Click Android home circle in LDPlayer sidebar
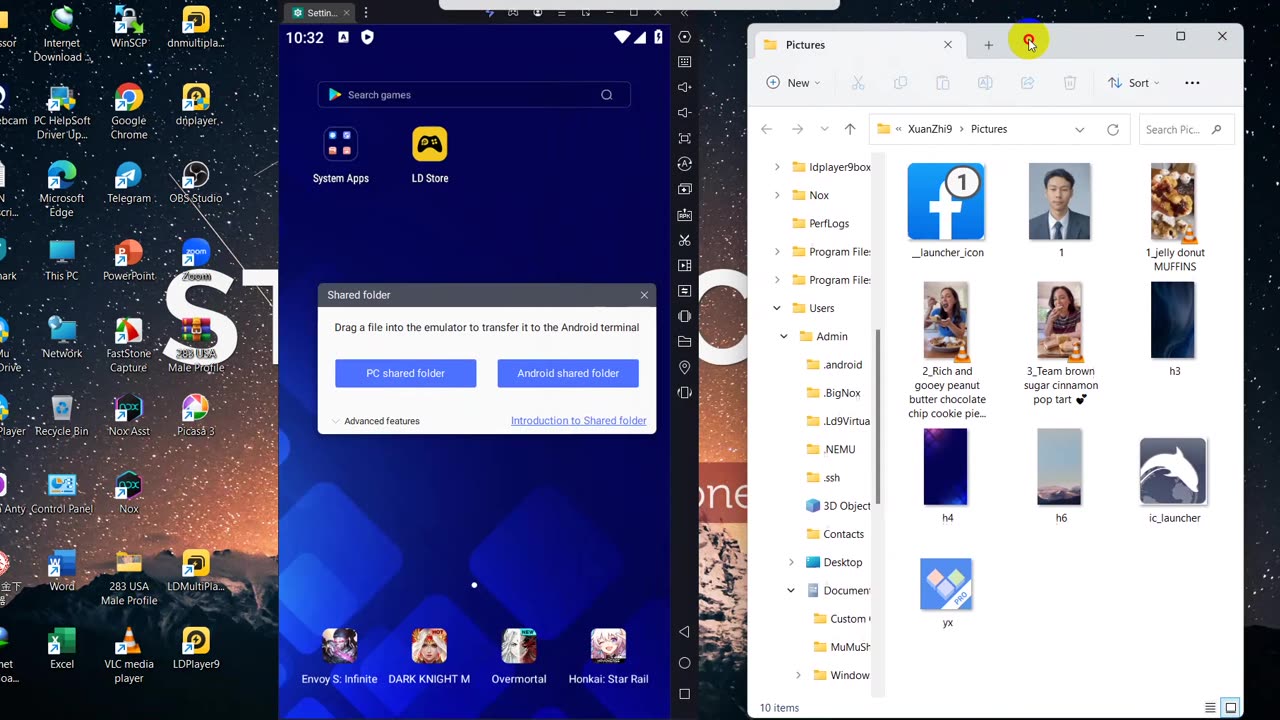 [x=685, y=663]
